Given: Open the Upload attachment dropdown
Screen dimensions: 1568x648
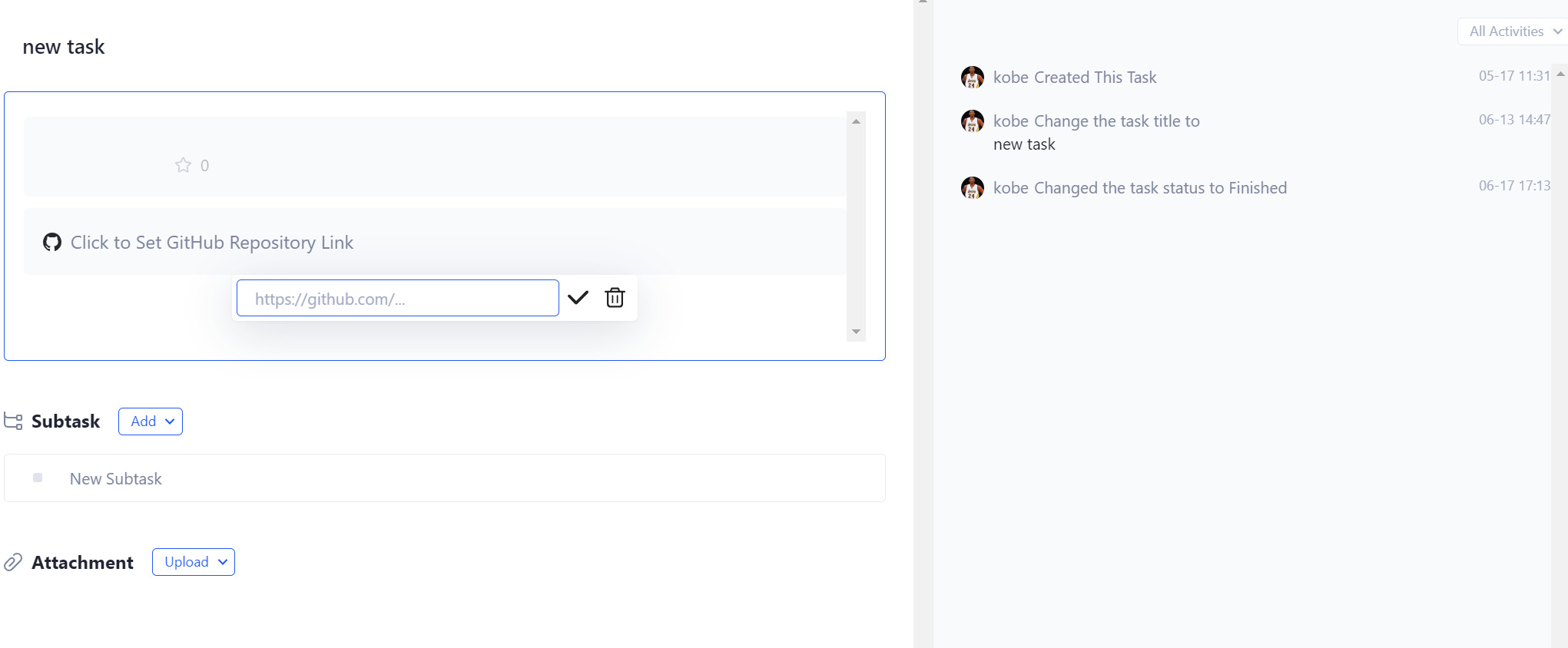Looking at the screenshot, I should point(194,562).
